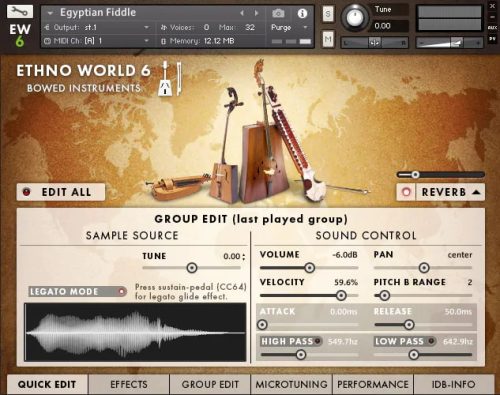Viewport: 500px width, 395px height.
Task: Open instrument edit mode with wrench icon
Action: [x=20, y=11]
